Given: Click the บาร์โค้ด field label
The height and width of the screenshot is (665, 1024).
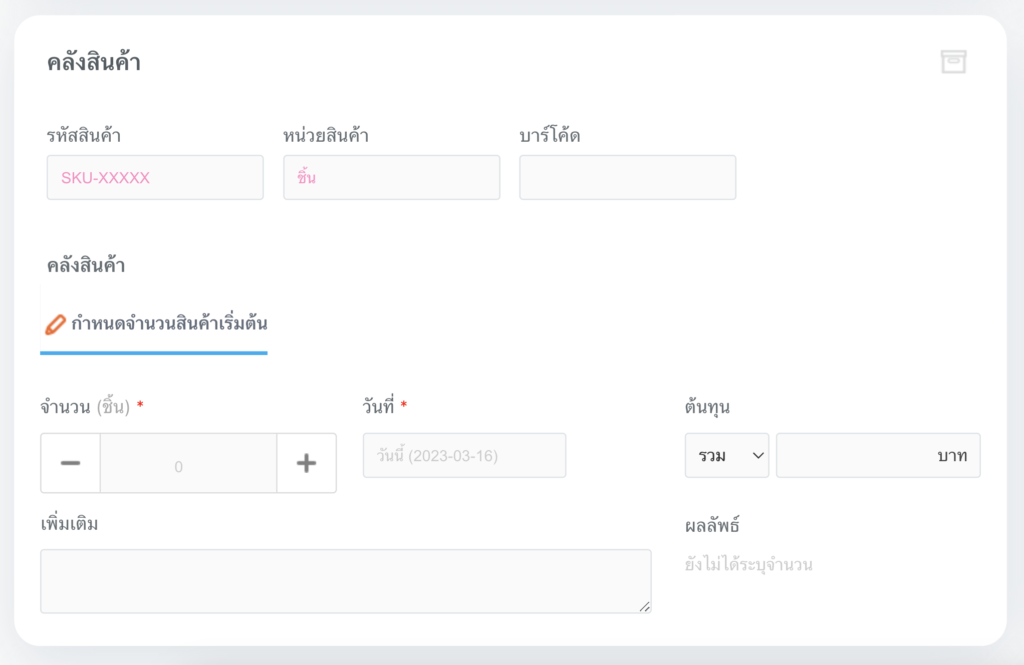Looking at the screenshot, I should [x=550, y=136].
